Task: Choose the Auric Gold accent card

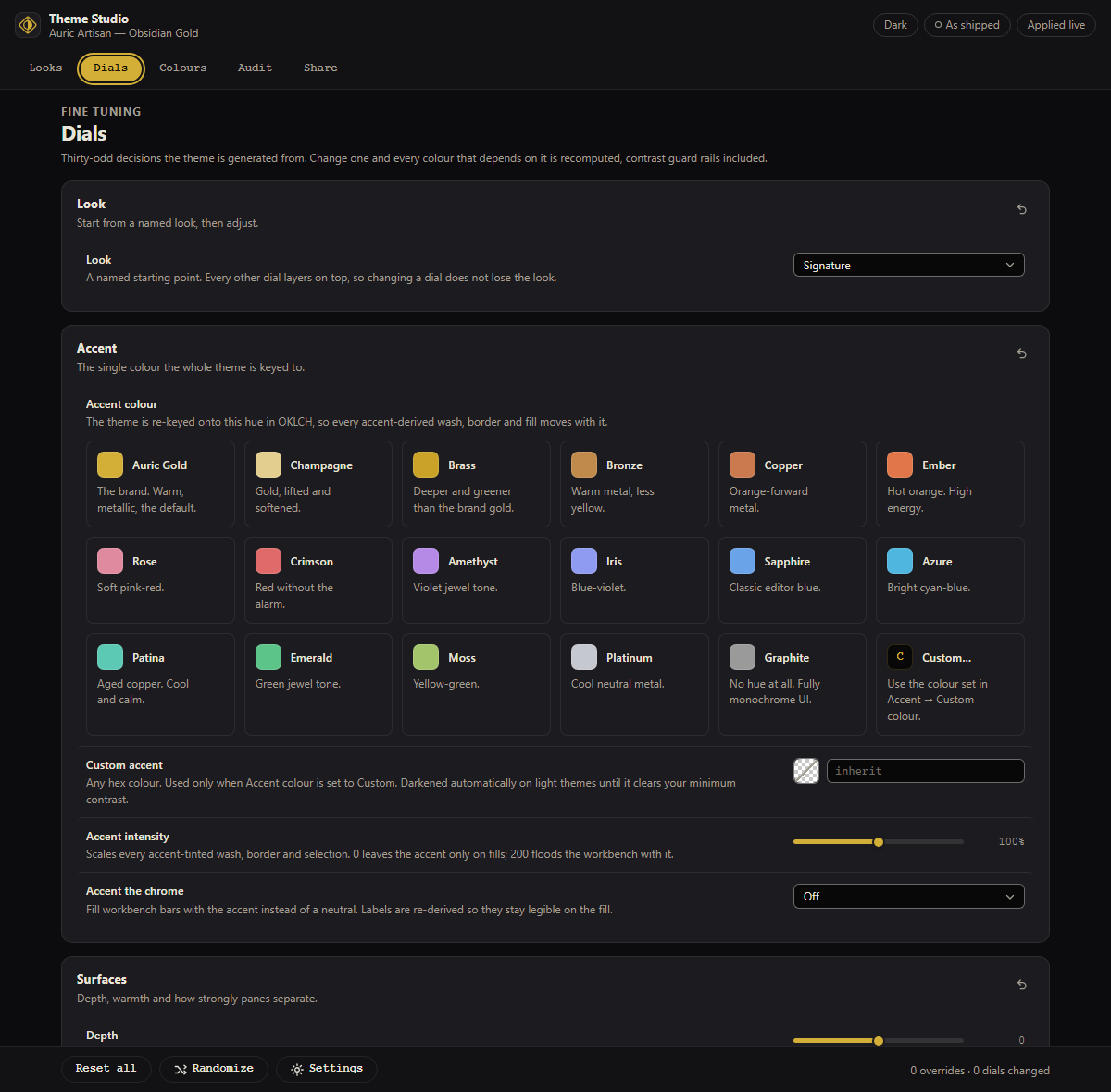Action: (160, 484)
